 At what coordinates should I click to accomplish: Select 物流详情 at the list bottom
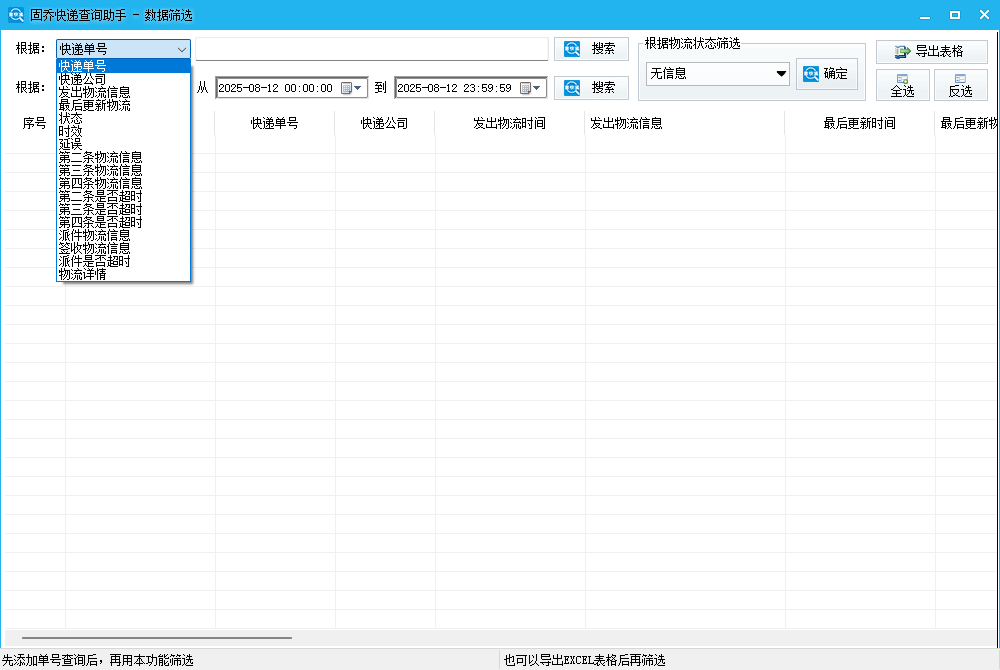(82, 274)
